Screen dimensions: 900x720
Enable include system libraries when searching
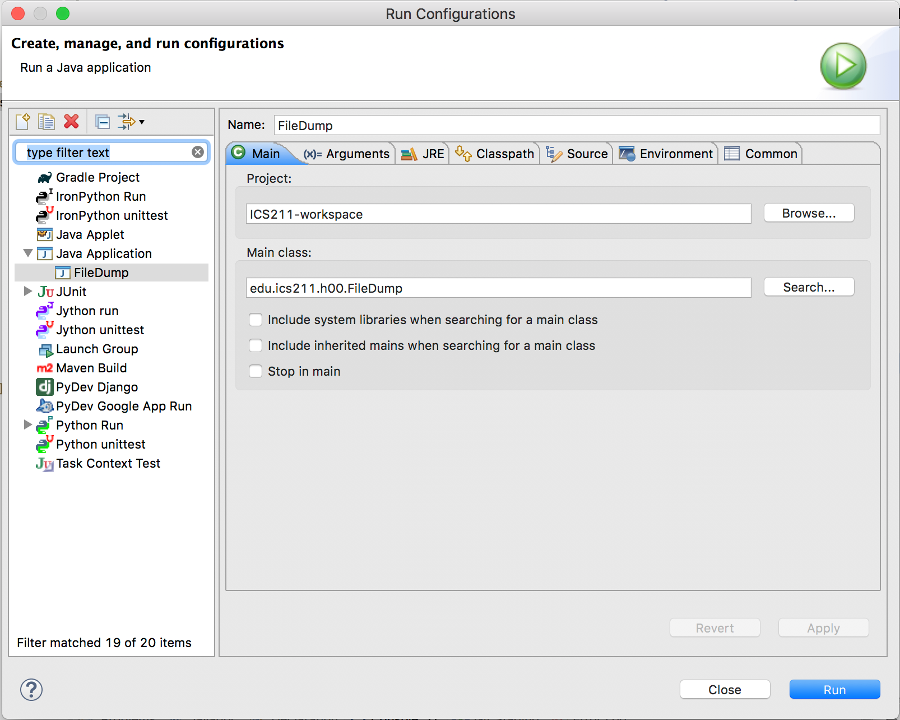(x=255, y=320)
